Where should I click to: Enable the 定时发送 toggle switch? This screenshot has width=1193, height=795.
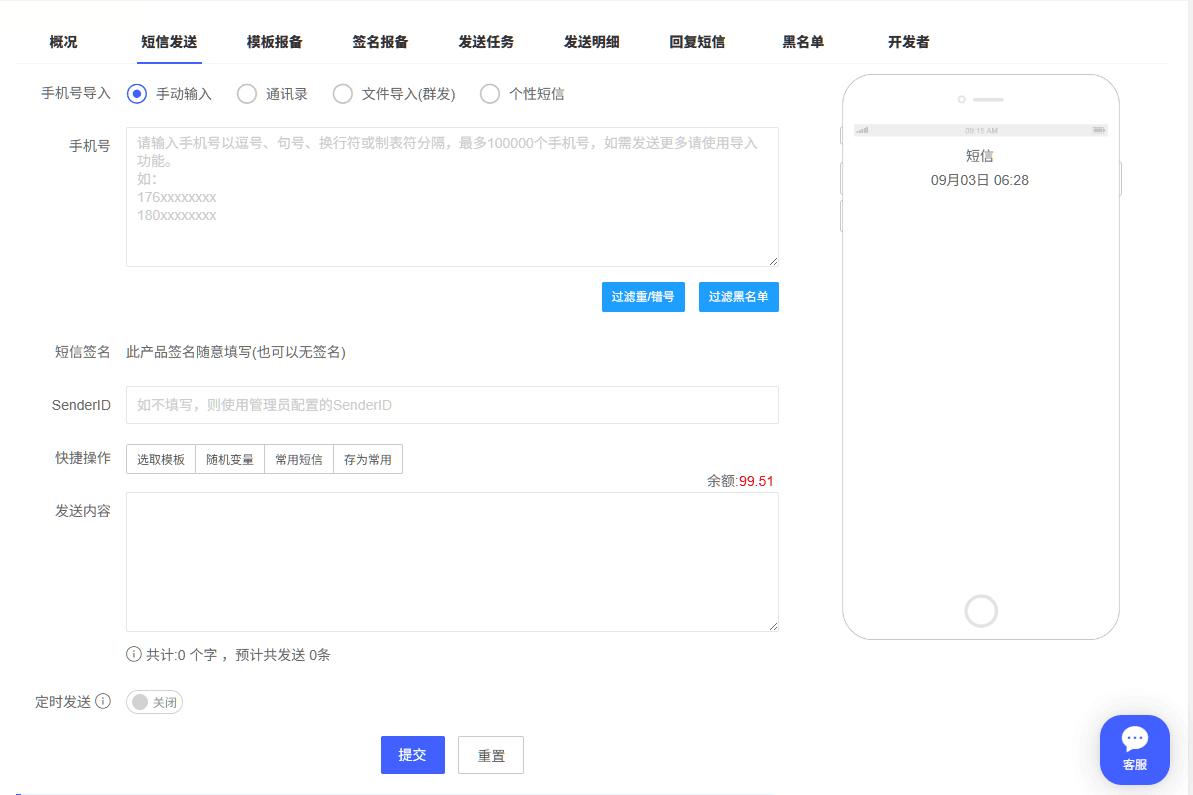154,703
